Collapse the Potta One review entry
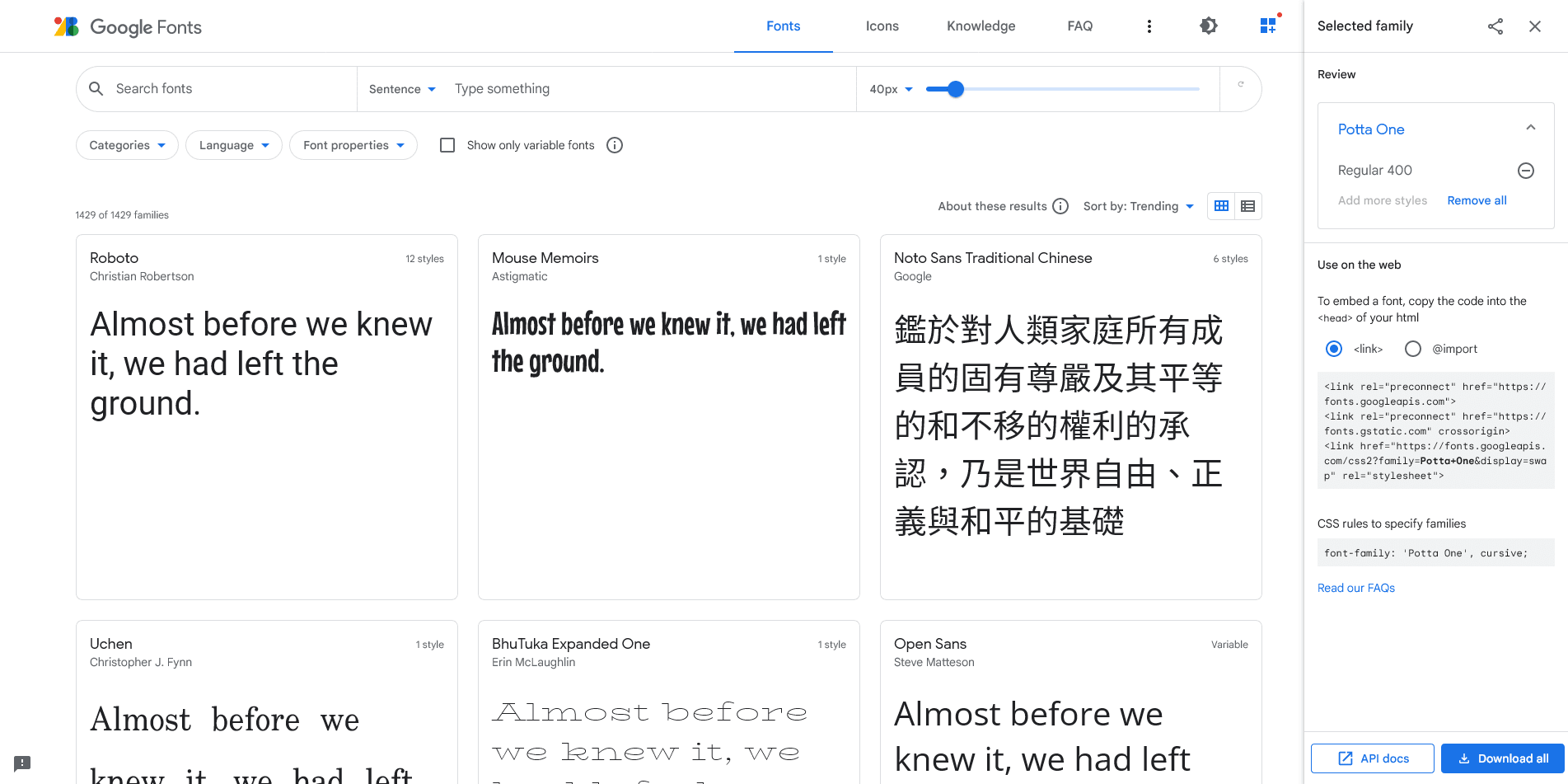The width and height of the screenshot is (1568, 784). point(1531,127)
